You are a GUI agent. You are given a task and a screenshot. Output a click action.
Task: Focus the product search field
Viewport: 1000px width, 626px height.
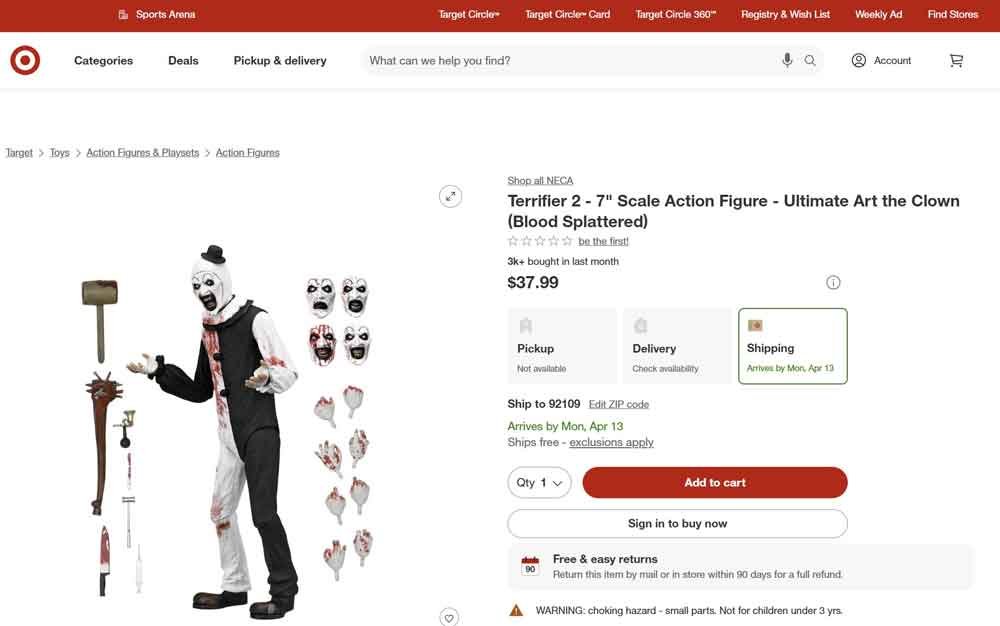point(570,61)
